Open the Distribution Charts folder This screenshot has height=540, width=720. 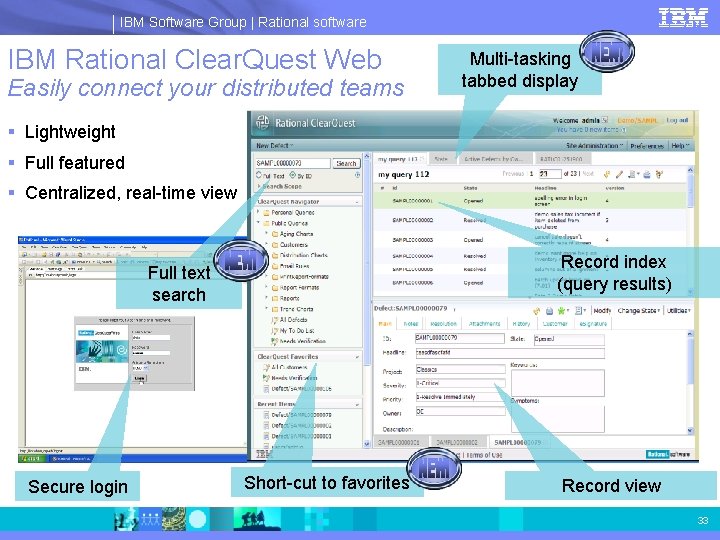[x=303, y=255]
